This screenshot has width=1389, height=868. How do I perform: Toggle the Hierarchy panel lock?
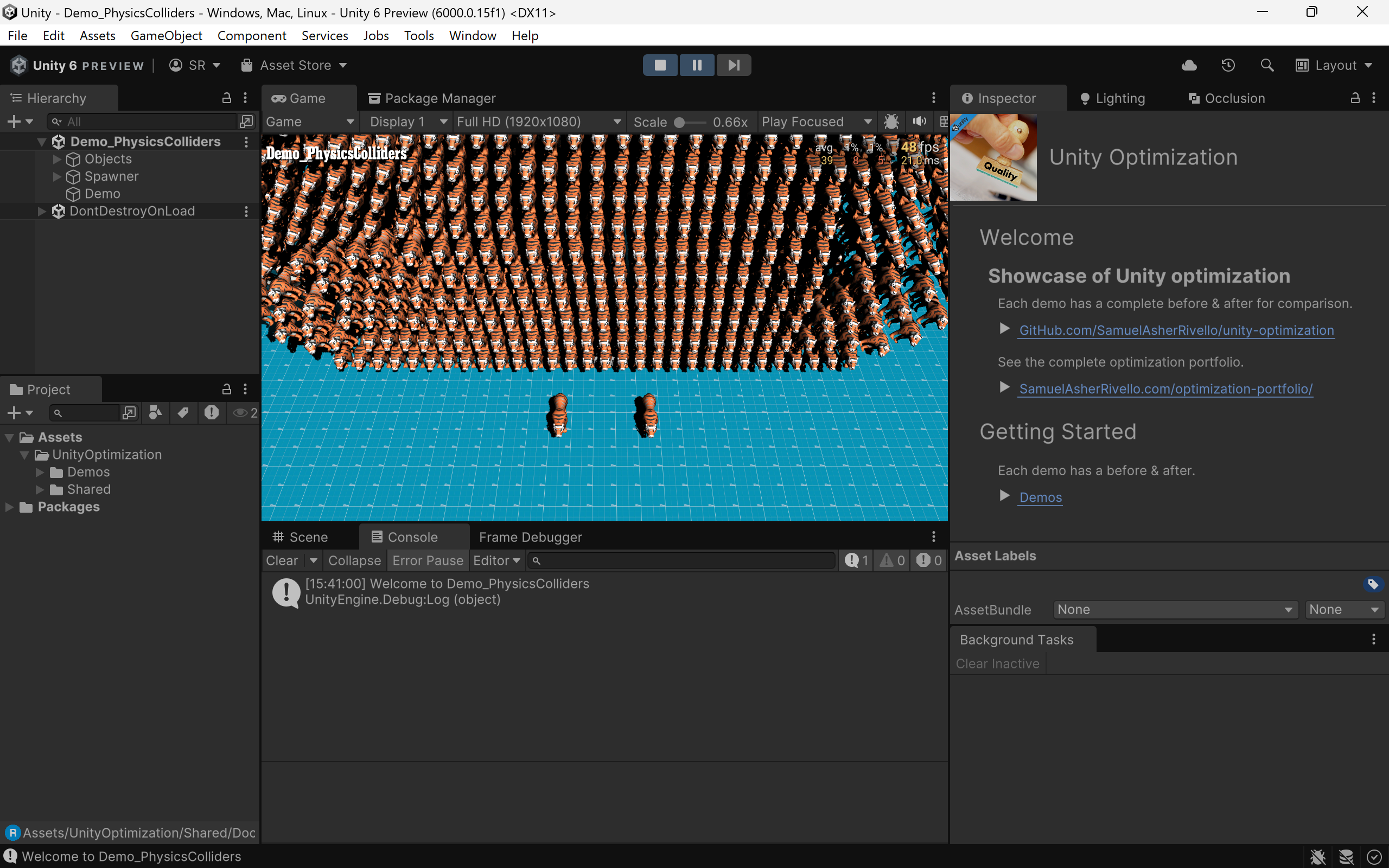[227, 98]
